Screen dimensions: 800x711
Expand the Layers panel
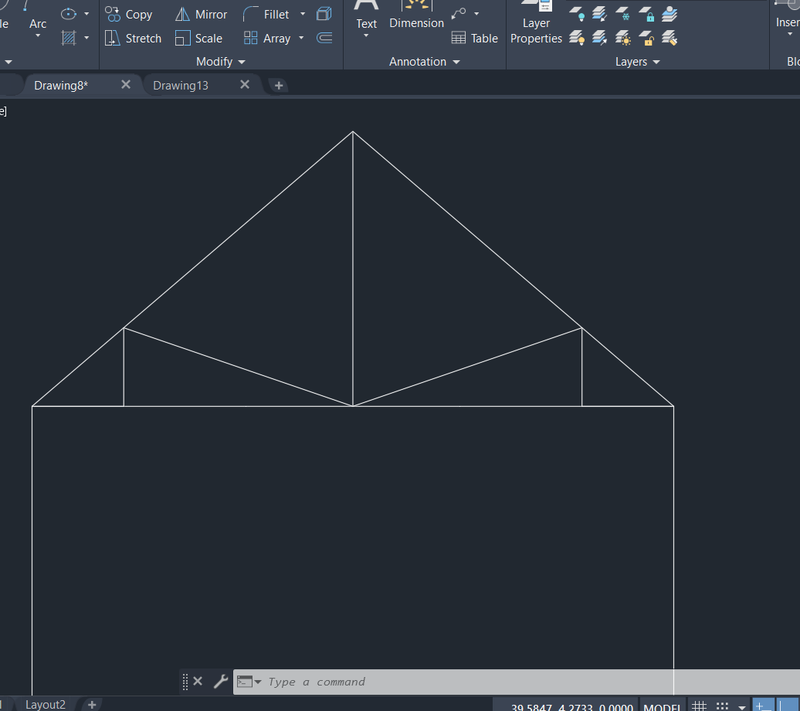657,61
